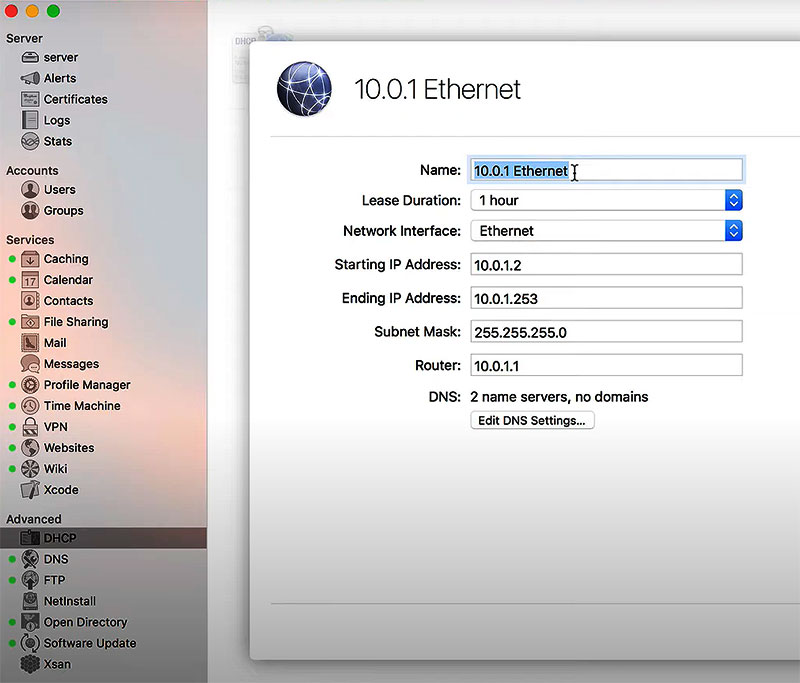Open the NetInstall service icon
This screenshot has height=683, width=800.
tap(30, 601)
